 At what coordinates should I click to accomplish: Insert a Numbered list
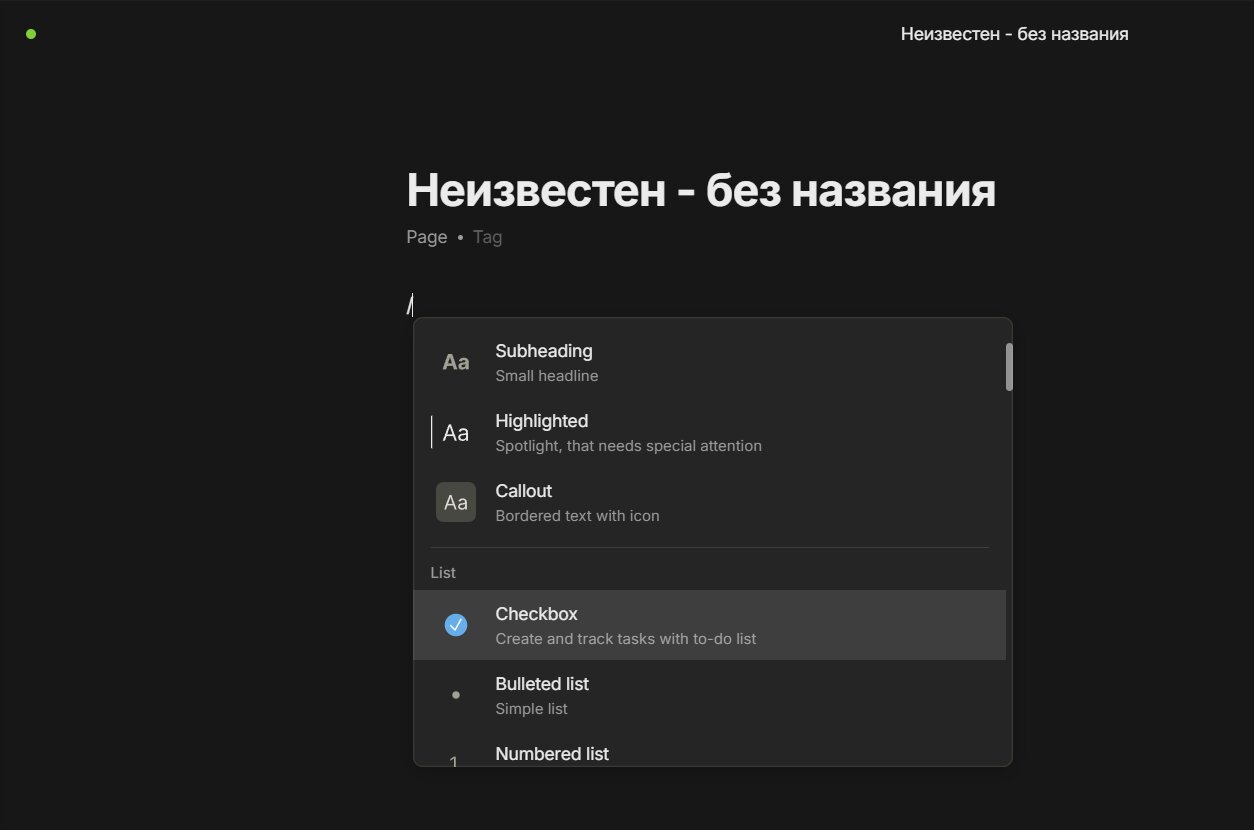[x=709, y=749]
